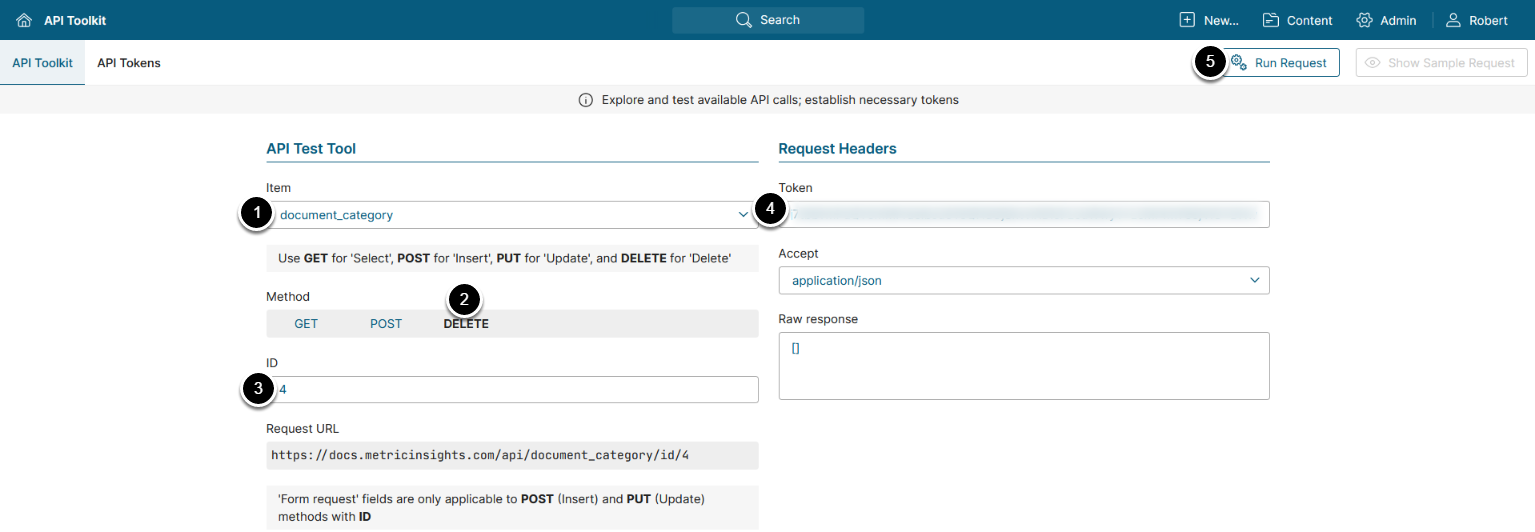Select the GET method
Screen dimensions: 1535x532
coord(306,324)
